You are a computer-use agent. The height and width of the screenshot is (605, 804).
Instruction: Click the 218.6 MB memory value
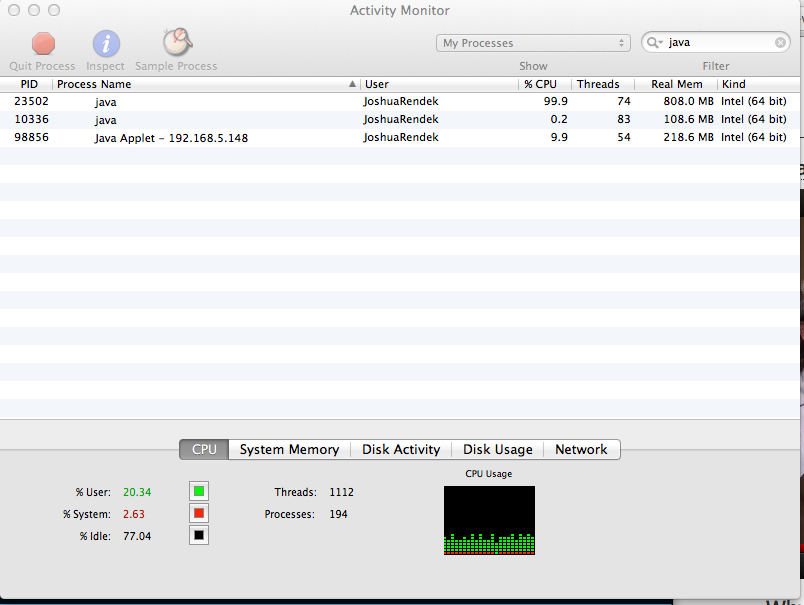point(688,137)
